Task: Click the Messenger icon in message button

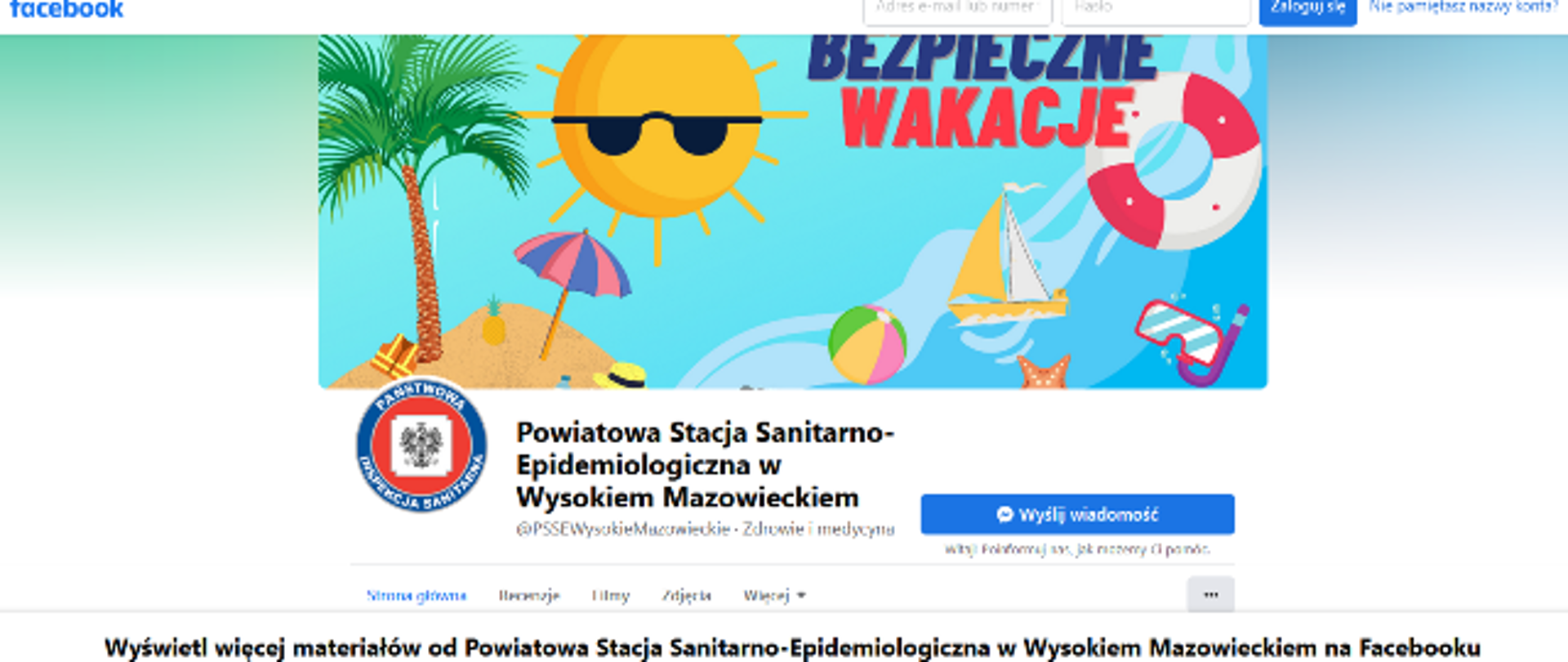Action: coord(1004,514)
